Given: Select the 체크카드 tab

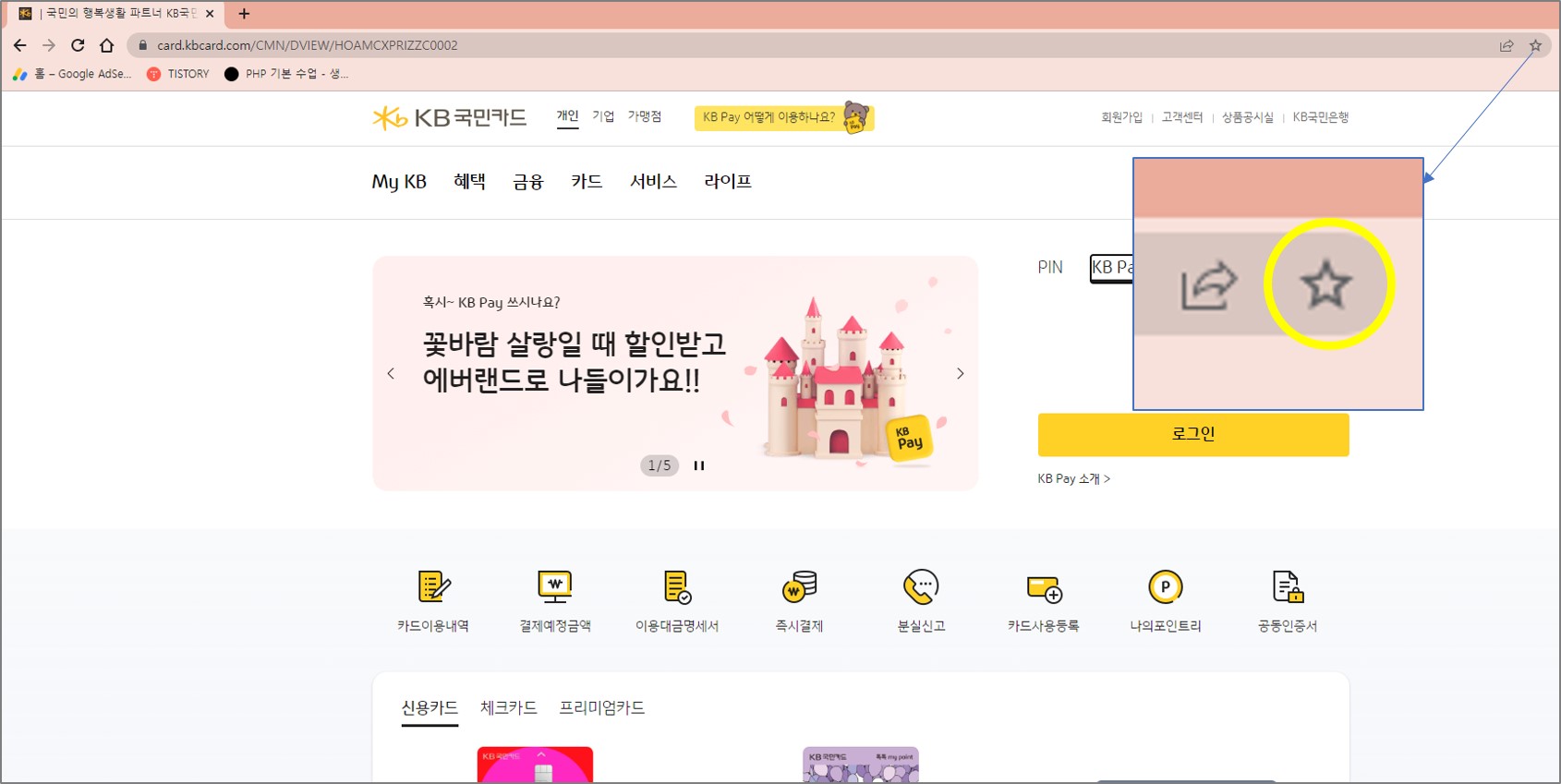Looking at the screenshot, I should click(509, 708).
